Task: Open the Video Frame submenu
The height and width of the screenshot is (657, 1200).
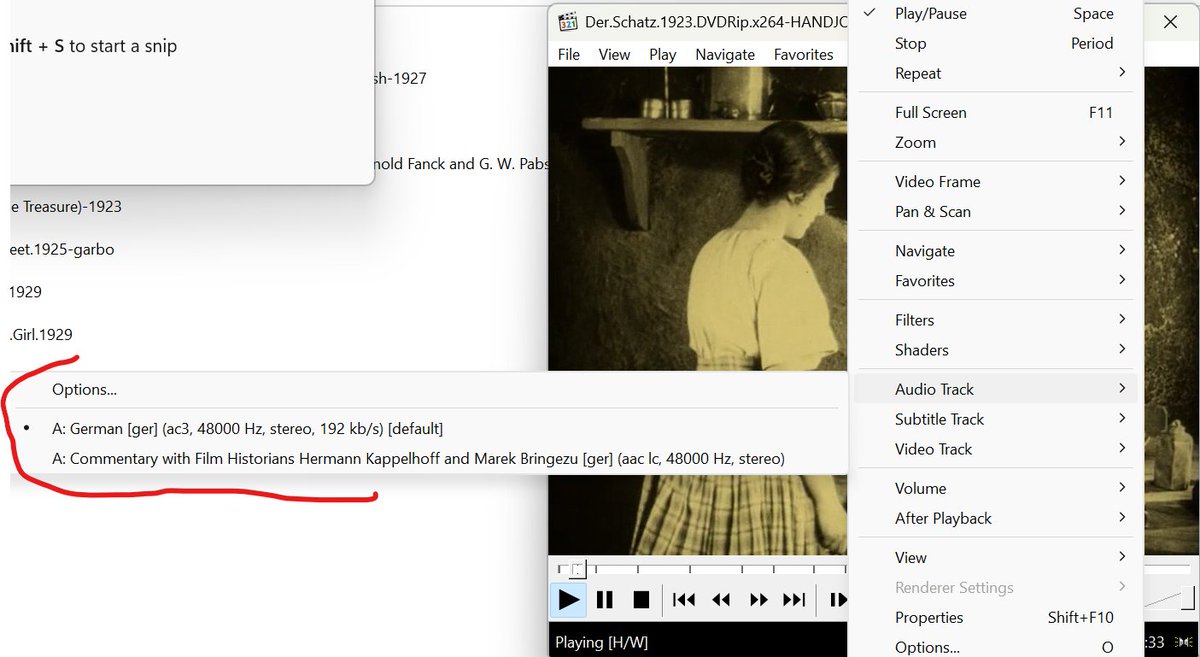Action: tap(995, 181)
